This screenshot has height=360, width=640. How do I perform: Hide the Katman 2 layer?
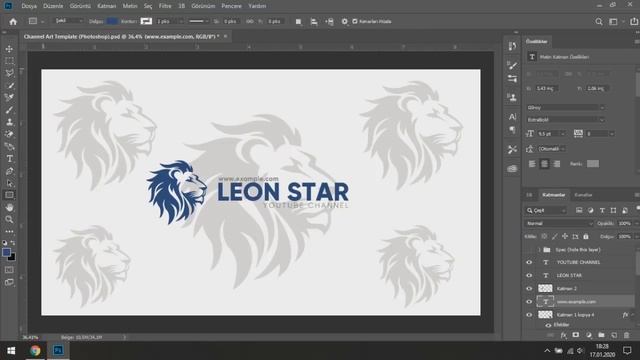click(x=529, y=289)
